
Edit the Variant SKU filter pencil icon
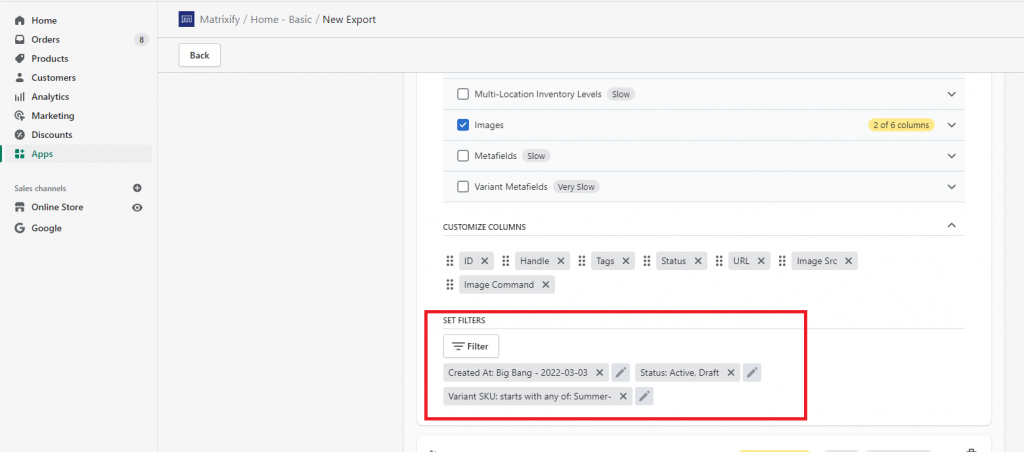[x=645, y=396]
